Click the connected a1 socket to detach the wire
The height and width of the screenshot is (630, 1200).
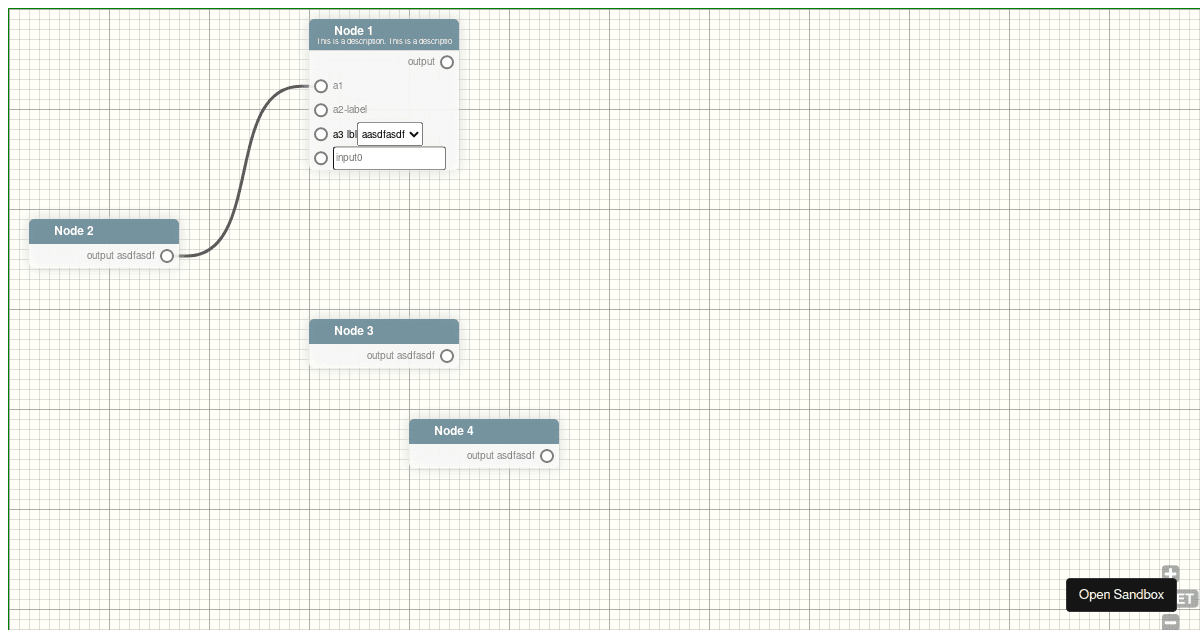[x=321, y=86]
